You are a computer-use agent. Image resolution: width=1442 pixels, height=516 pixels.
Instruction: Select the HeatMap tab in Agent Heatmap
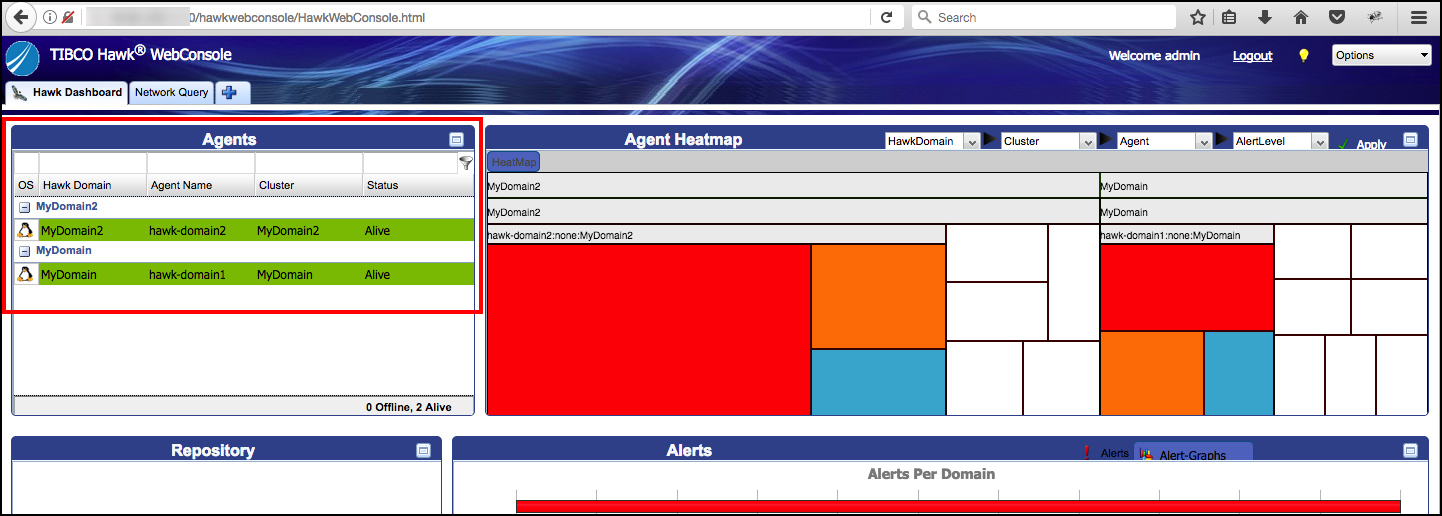pos(514,162)
